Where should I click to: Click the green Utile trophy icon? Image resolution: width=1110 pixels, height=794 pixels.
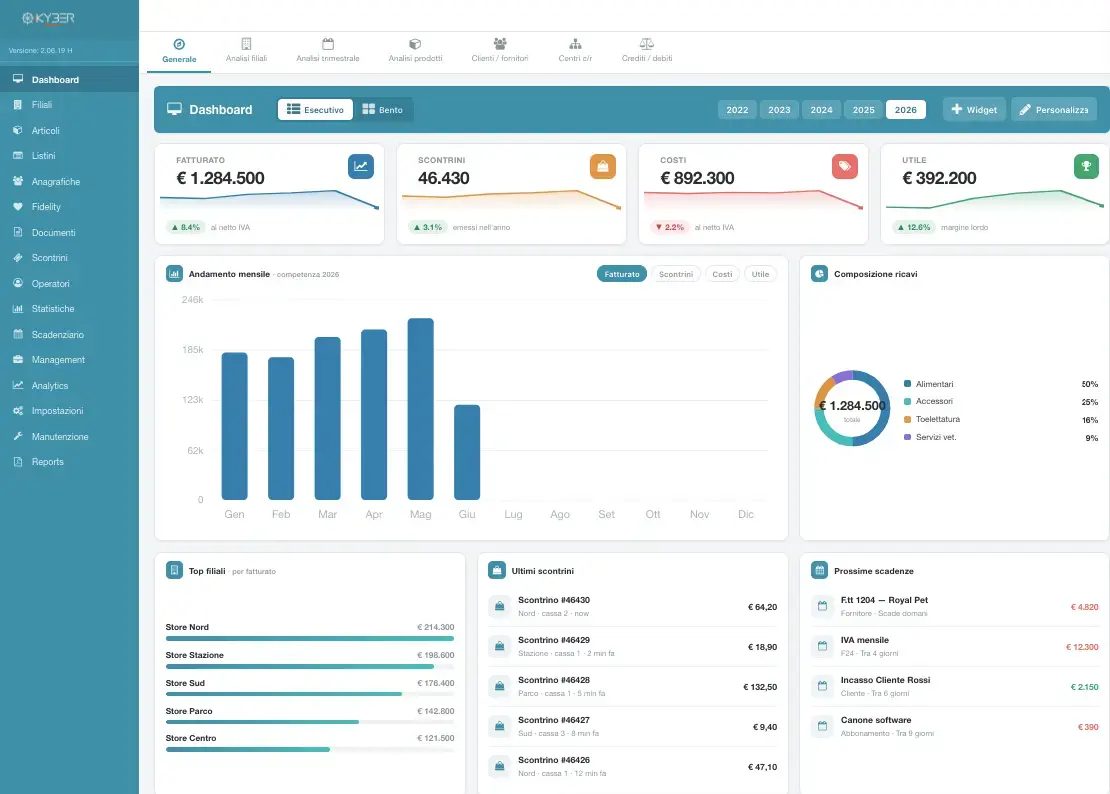coord(1086,166)
